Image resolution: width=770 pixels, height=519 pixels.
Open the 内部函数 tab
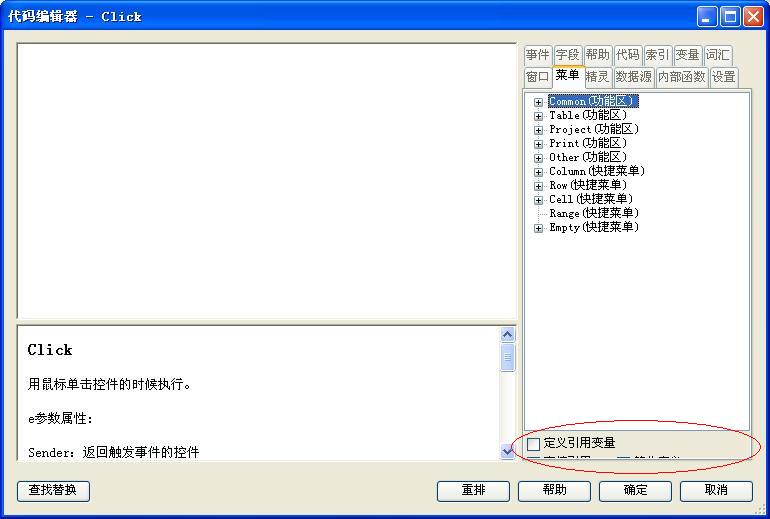point(681,77)
